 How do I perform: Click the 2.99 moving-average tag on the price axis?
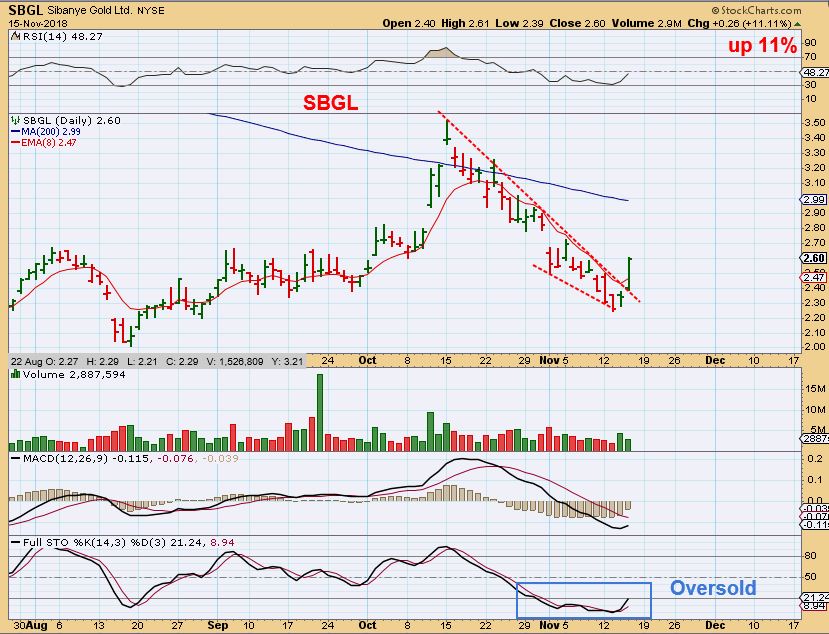tap(814, 199)
